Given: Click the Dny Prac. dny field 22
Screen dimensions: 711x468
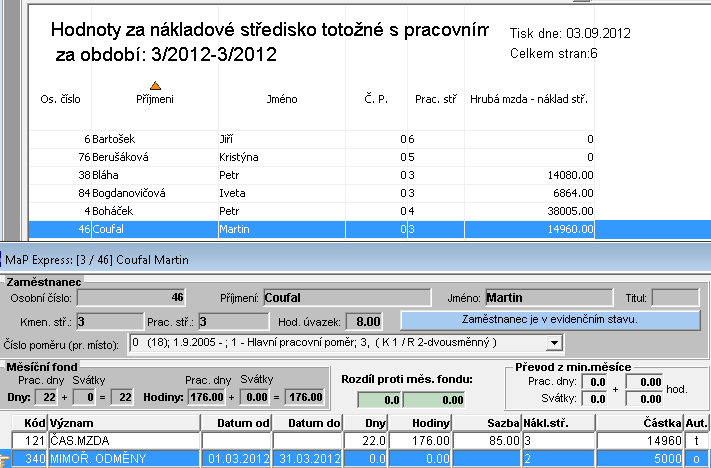Looking at the screenshot, I should (x=46, y=397).
